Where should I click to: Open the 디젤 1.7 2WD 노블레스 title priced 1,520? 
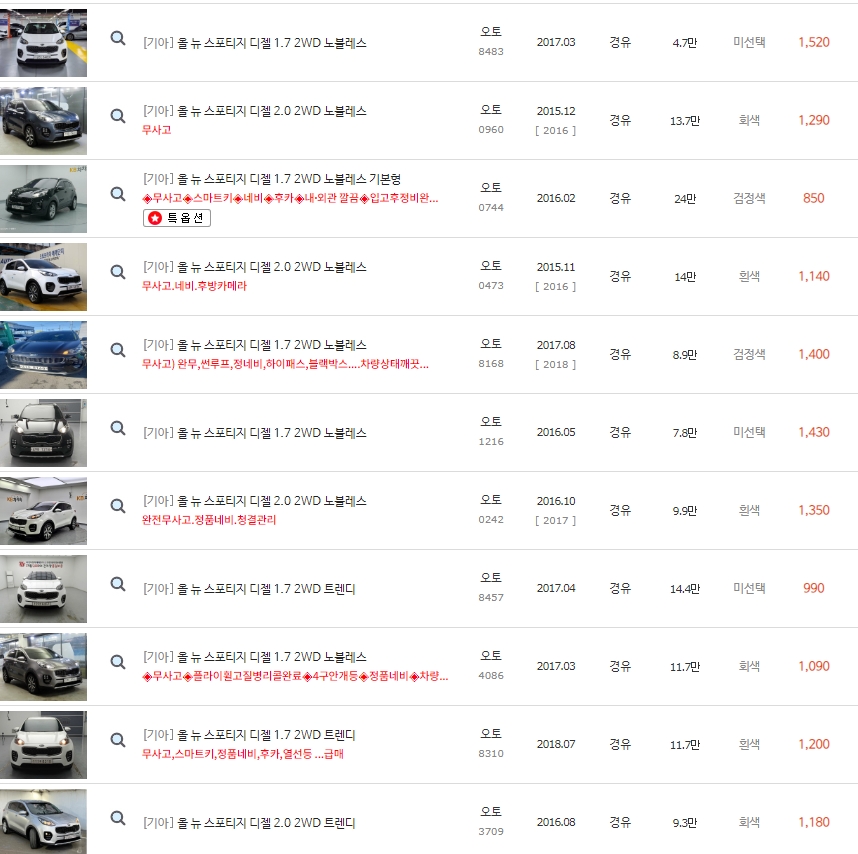[254, 43]
